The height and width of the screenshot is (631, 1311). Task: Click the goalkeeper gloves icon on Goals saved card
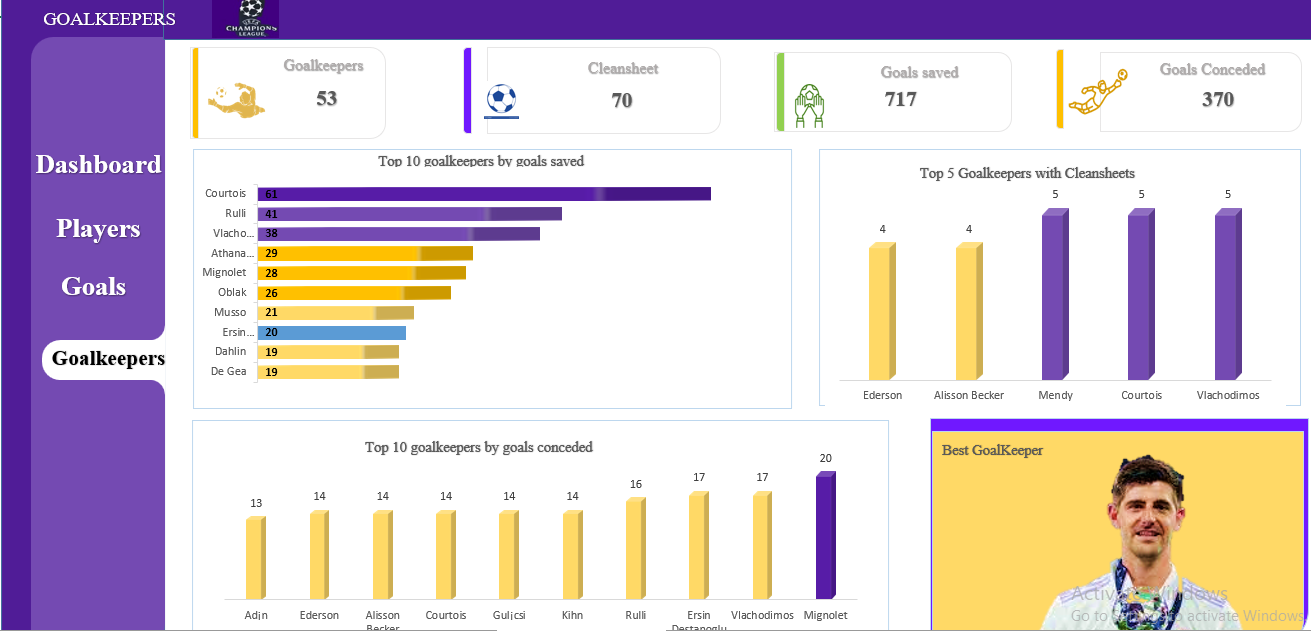[809, 107]
